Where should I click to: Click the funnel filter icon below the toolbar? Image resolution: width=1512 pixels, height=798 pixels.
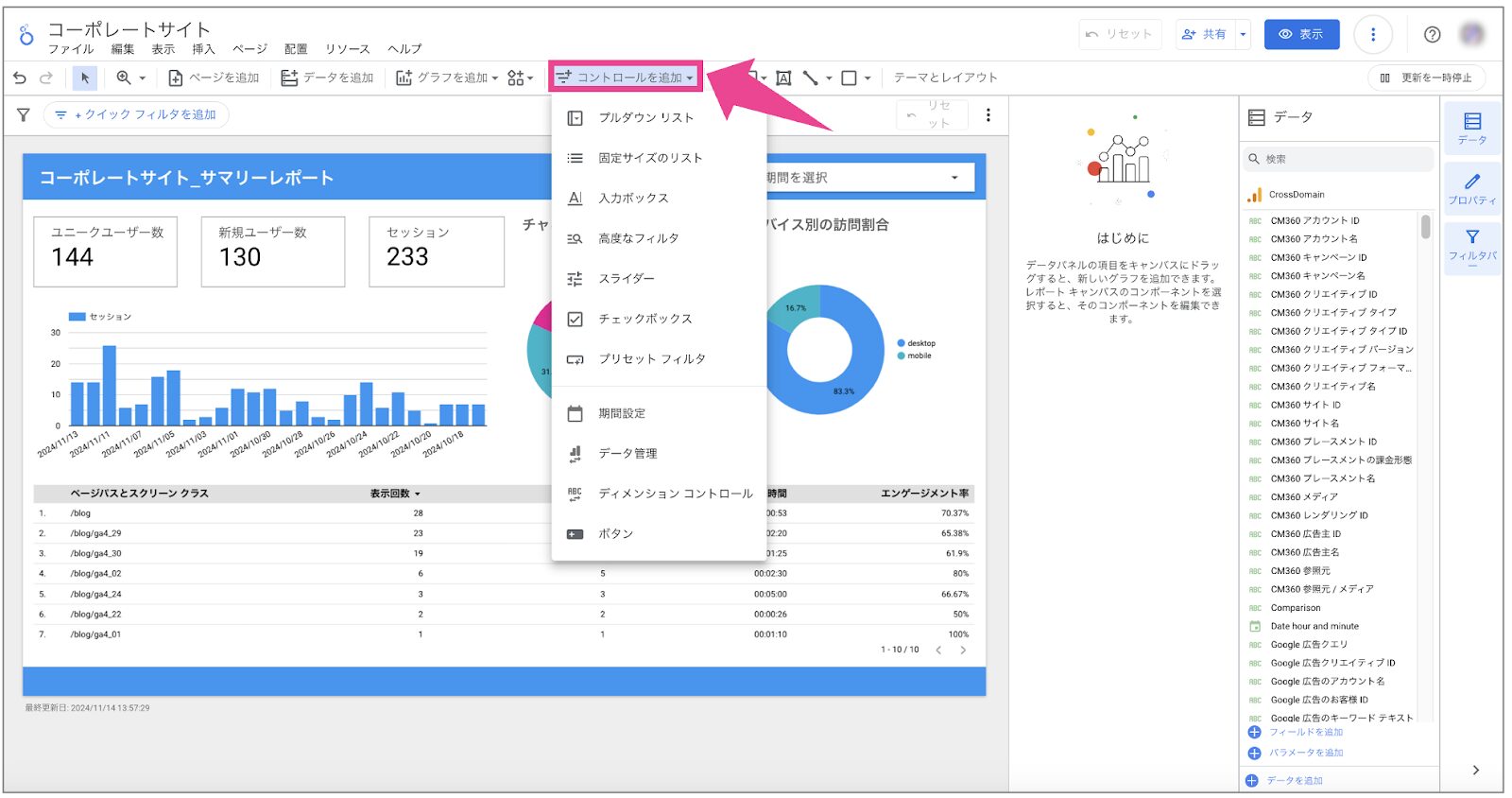point(24,114)
